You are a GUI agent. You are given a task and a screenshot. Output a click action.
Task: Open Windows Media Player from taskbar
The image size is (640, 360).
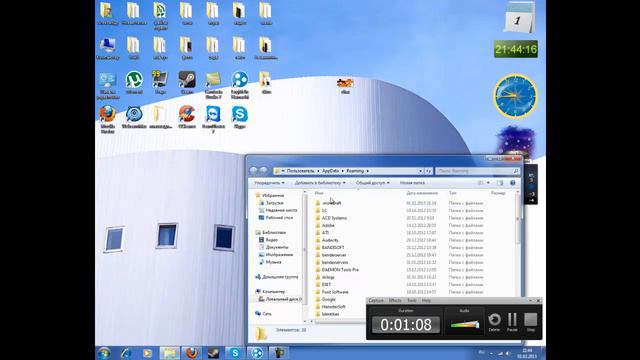147,353
